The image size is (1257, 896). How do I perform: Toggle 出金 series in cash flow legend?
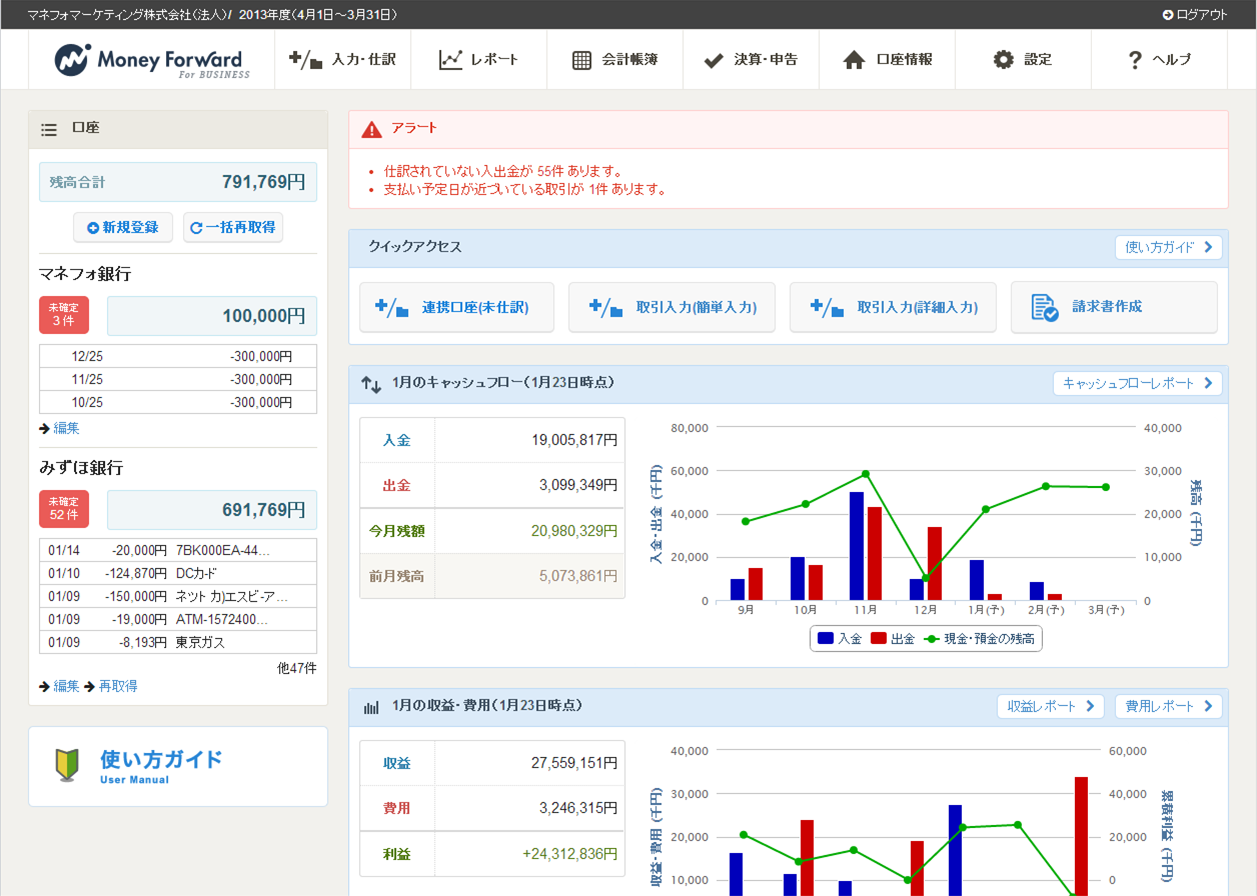click(x=892, y=638)
